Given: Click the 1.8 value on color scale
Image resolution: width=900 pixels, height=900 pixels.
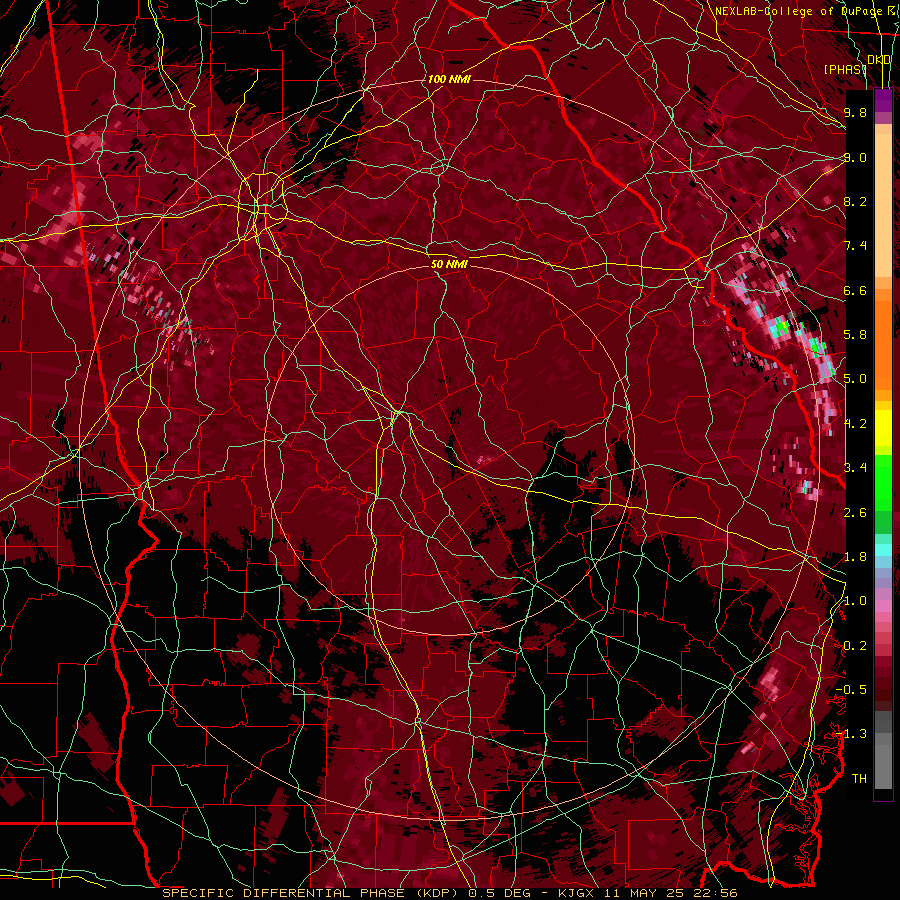Looking at the screenshot, I should coord(855,557).
